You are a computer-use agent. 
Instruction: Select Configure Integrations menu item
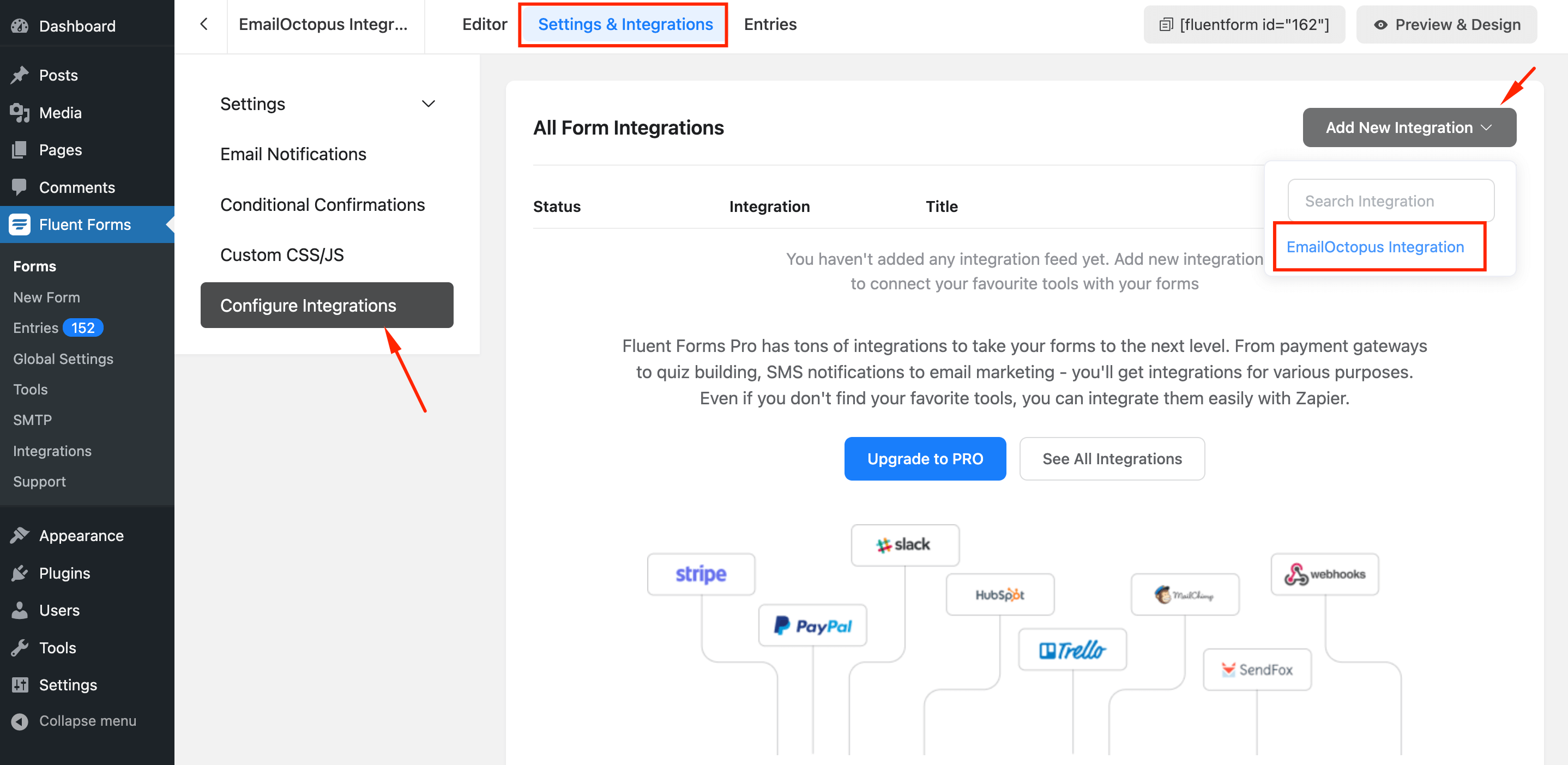[327, 305]
